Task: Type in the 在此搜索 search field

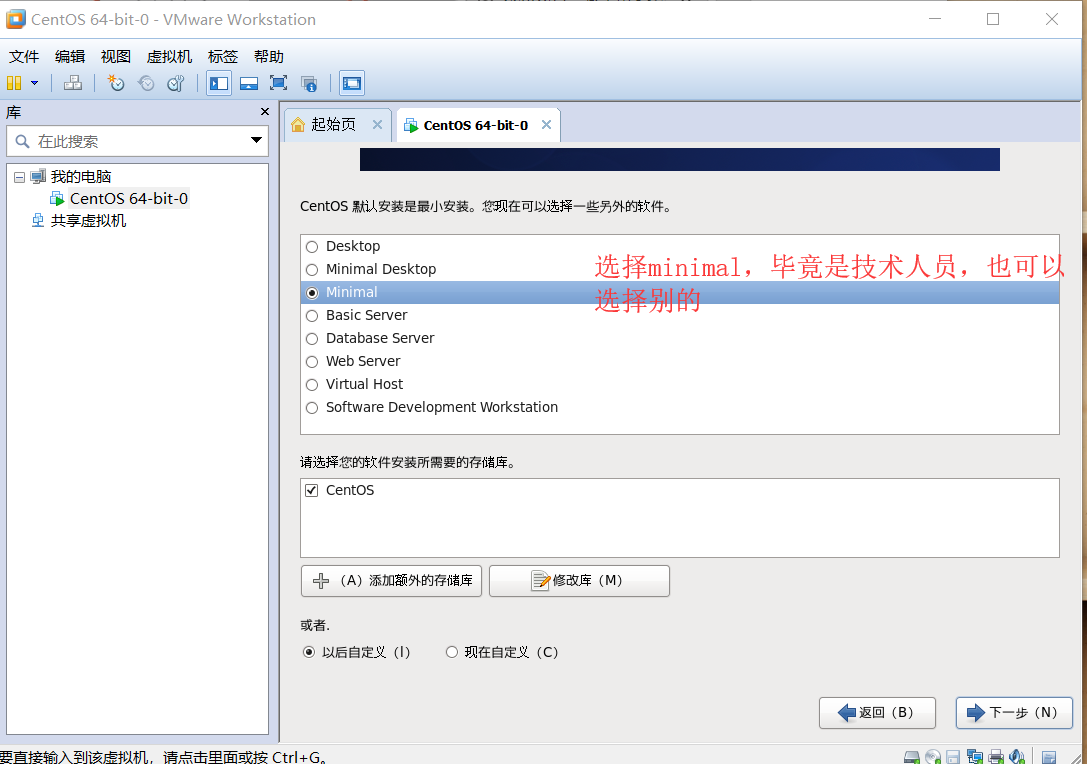Action: [137, 141]
